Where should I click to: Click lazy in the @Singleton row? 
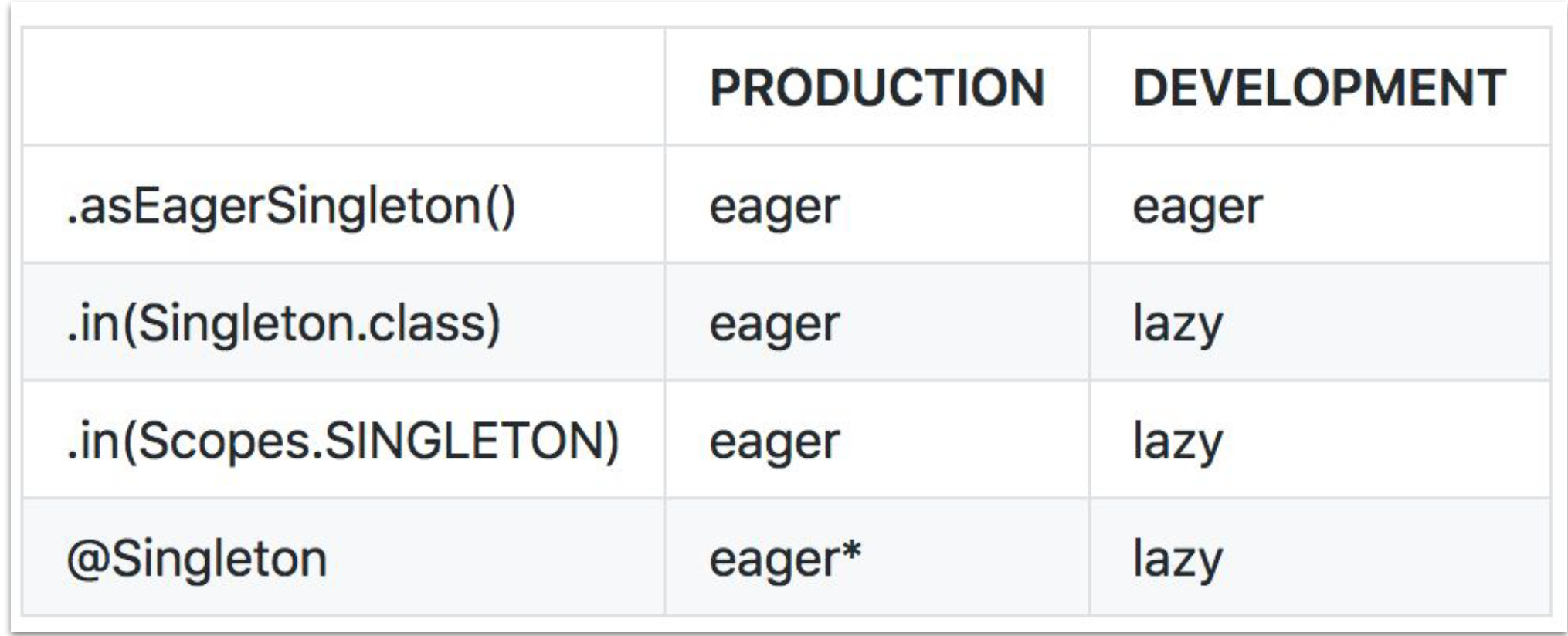[1177, 559]
